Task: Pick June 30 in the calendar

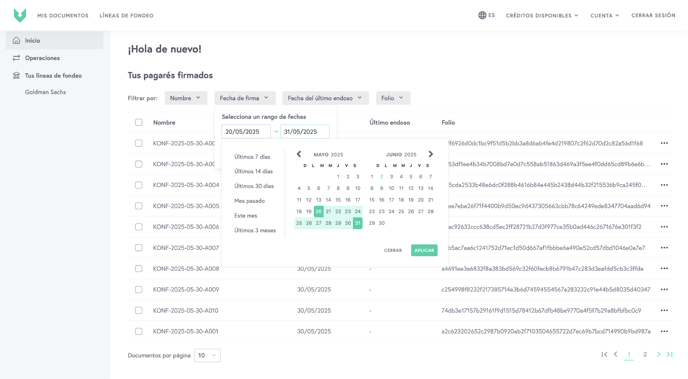Action: [x=382, y=223]
